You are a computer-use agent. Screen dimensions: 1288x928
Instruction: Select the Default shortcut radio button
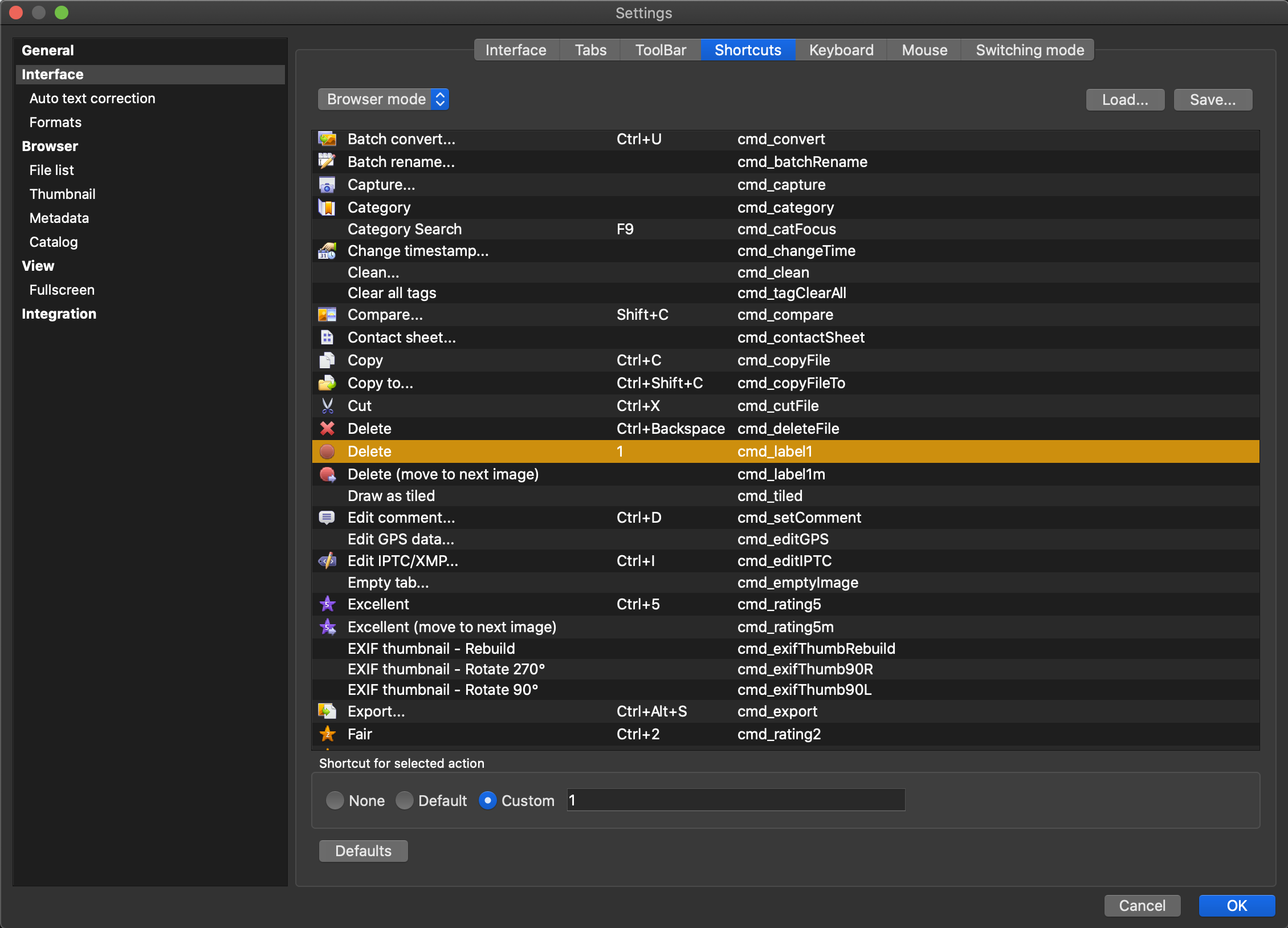[x=405, y=801]
